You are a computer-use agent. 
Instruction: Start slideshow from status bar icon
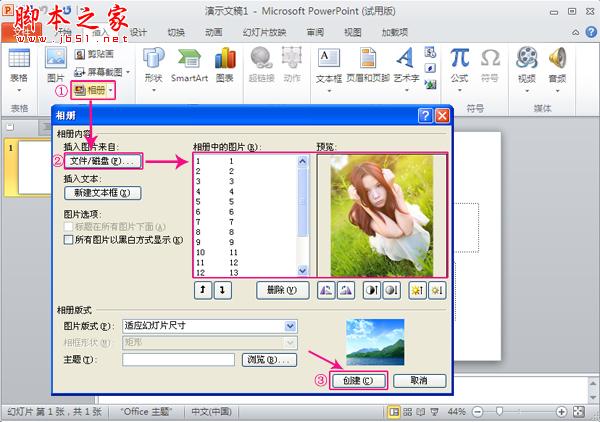(x=434, y=412)
